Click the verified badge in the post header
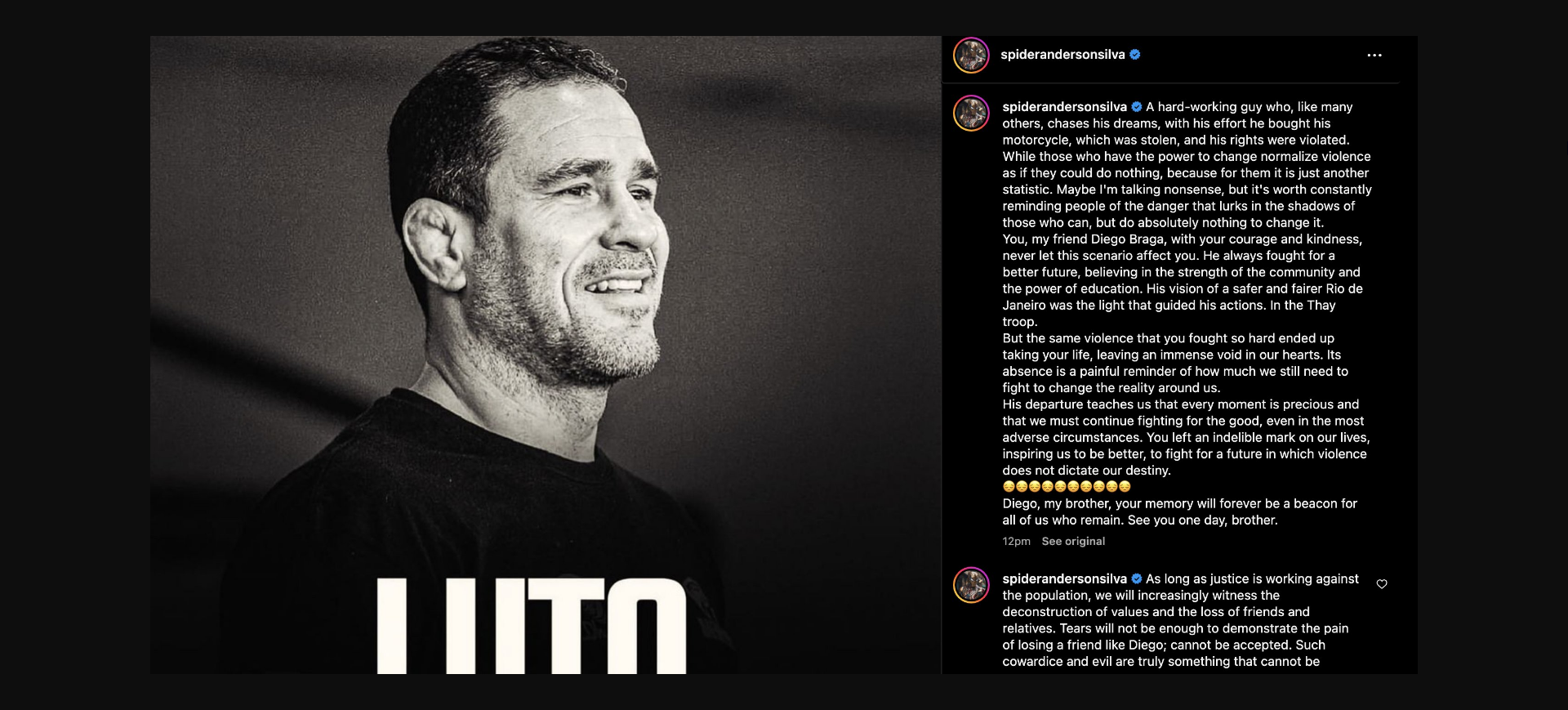 (x=1135, y=55)
